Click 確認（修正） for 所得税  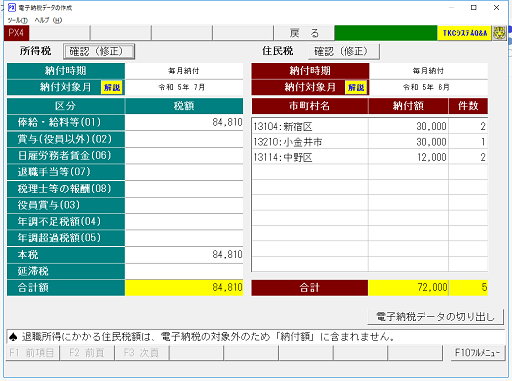99,51
